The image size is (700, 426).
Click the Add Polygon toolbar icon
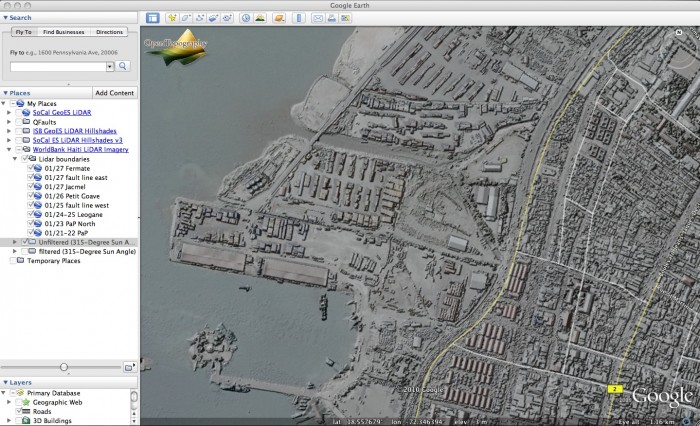coord(186,18)
